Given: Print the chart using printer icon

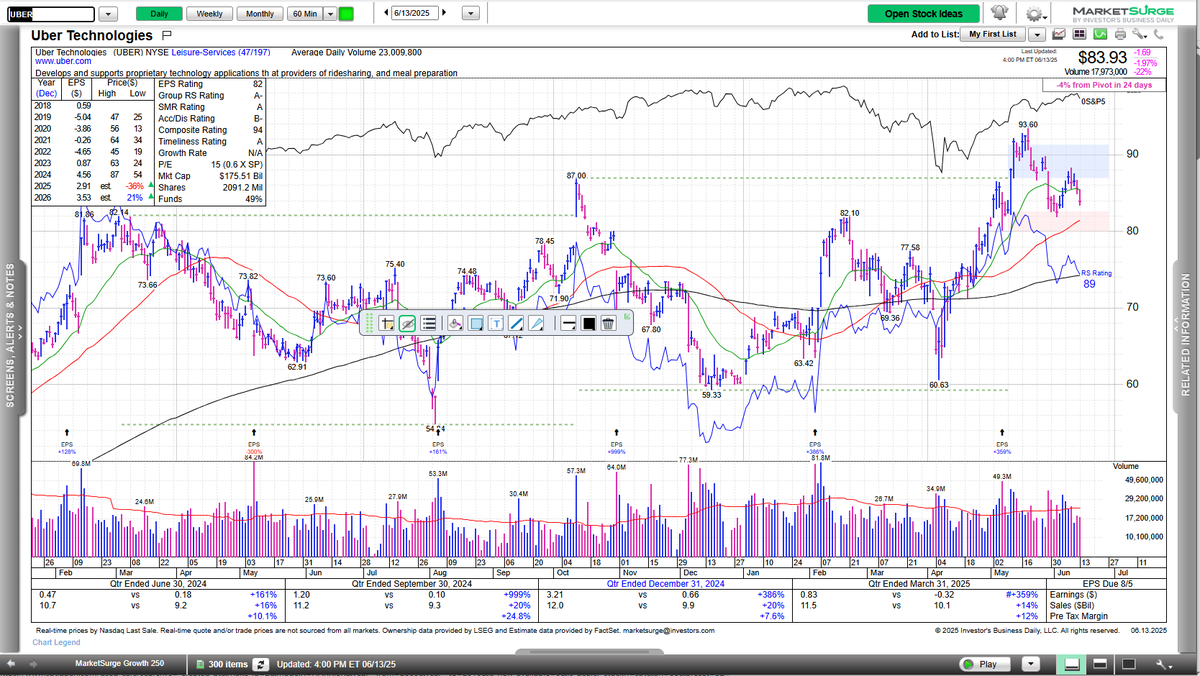Looking at the screenshot, I should coord(1120,34).
